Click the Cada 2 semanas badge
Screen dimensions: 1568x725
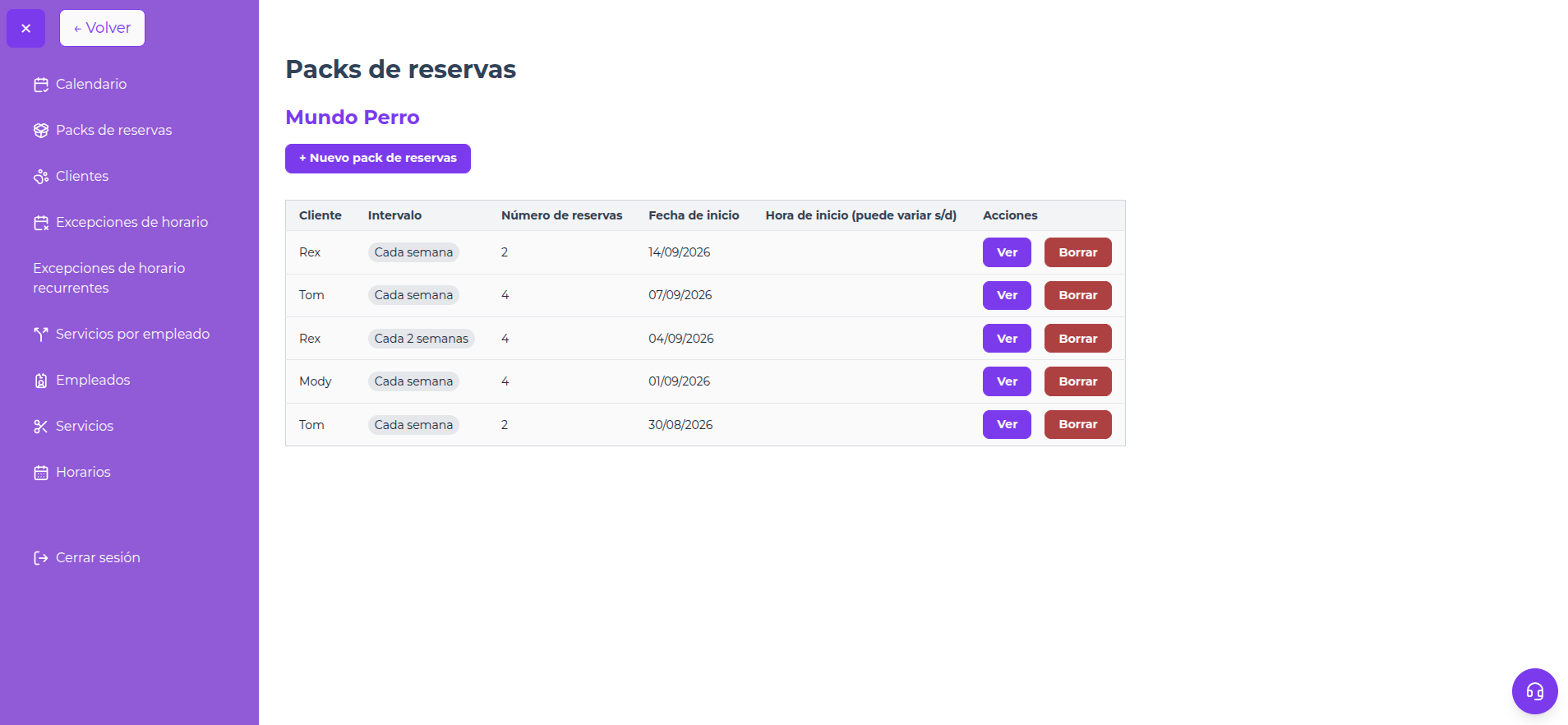pyautogui.click(x=422, y=339)
